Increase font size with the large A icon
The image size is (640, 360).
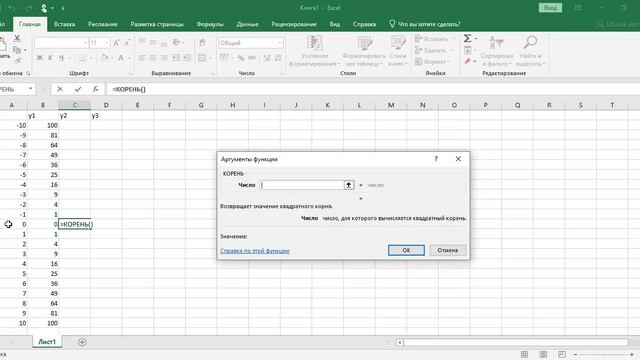(116, 43)
